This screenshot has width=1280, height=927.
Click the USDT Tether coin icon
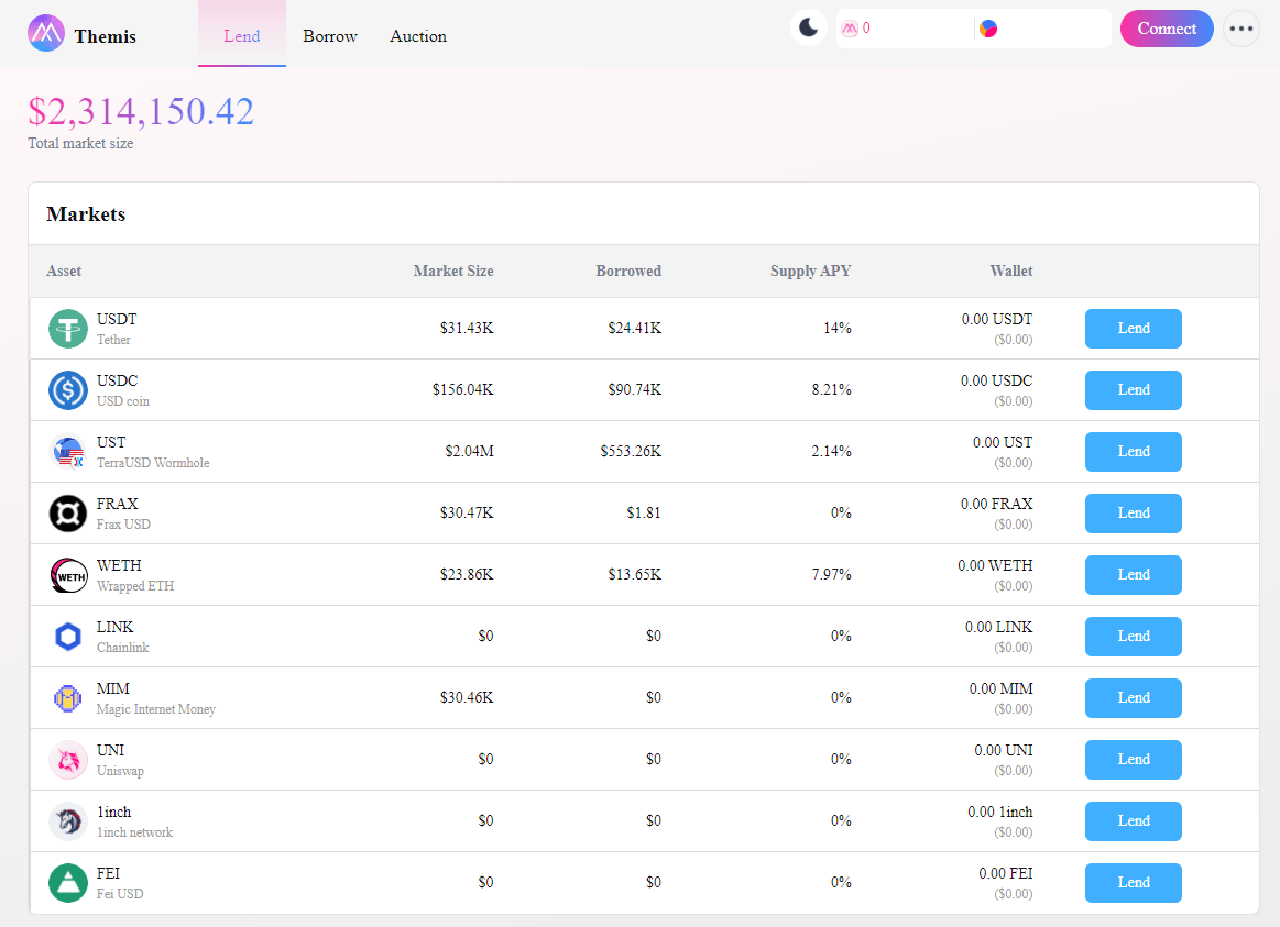pyautogui.click(x=68, y=329)
